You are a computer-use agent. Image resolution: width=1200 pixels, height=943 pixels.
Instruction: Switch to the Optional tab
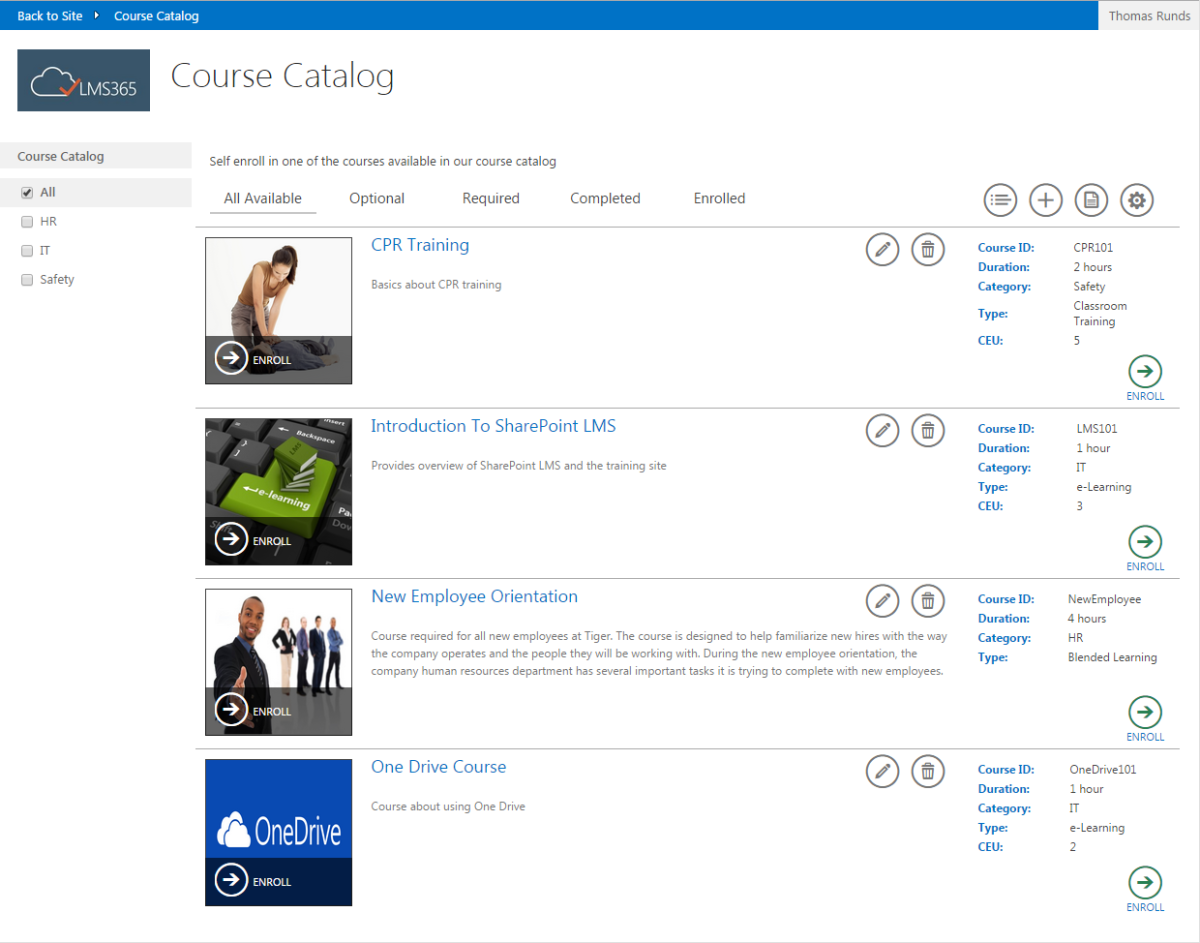(x=377, y=199)
